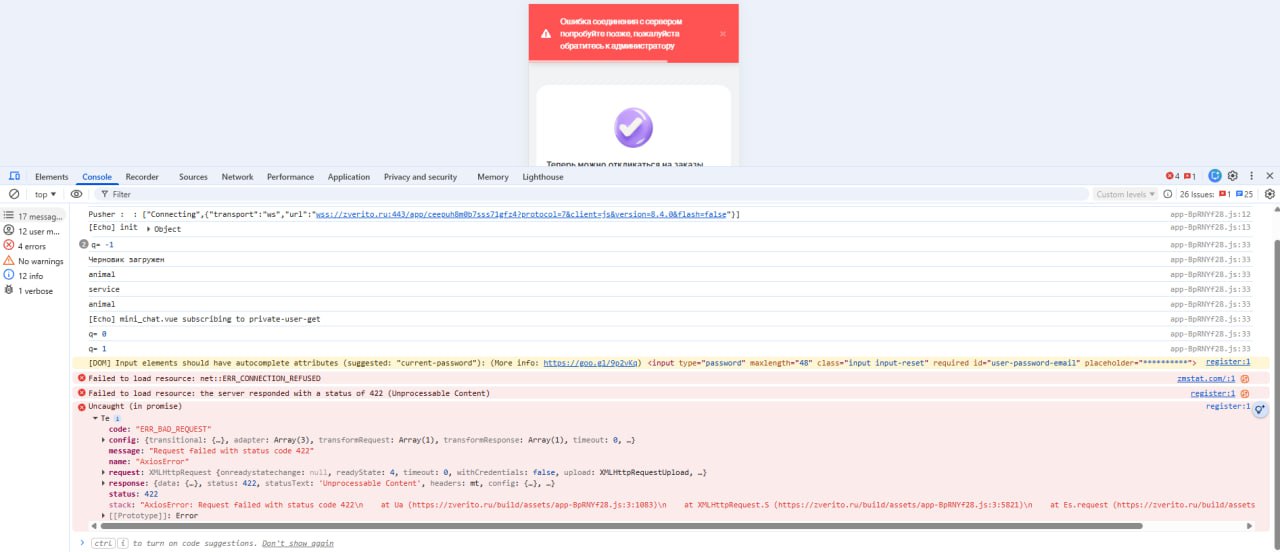Filter sidebar to show 4 errors
1280x552 pixels.
(31, 246)
